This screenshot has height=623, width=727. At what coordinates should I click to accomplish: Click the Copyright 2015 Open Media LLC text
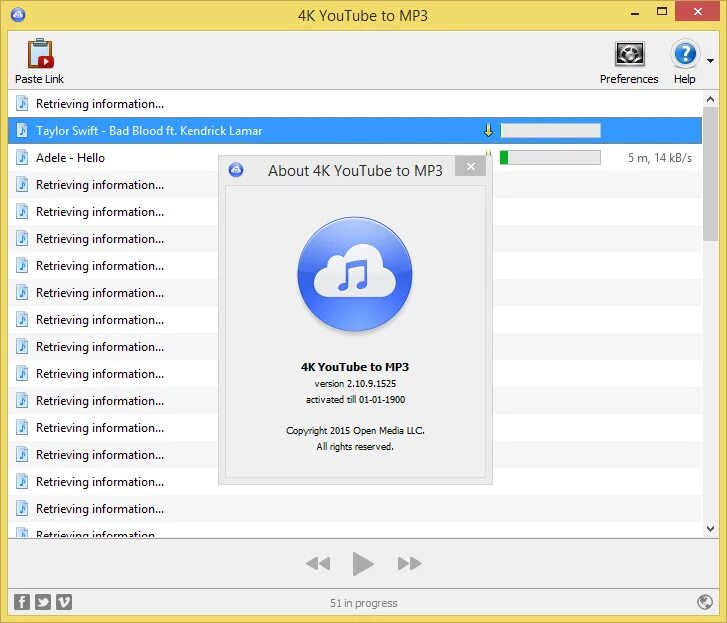(355, 431)
